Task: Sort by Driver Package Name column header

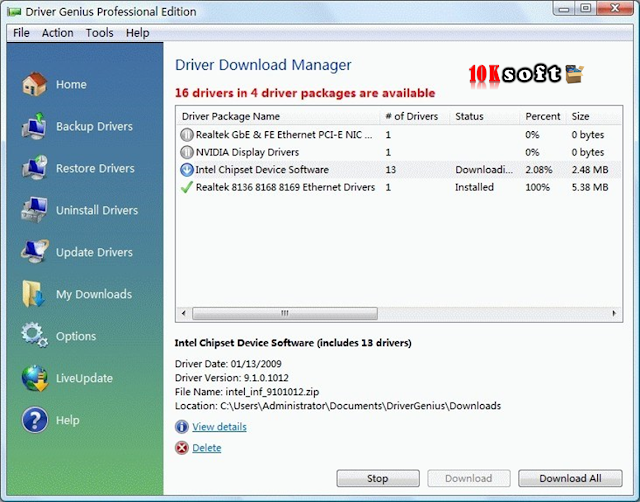Action: (278, 116)
